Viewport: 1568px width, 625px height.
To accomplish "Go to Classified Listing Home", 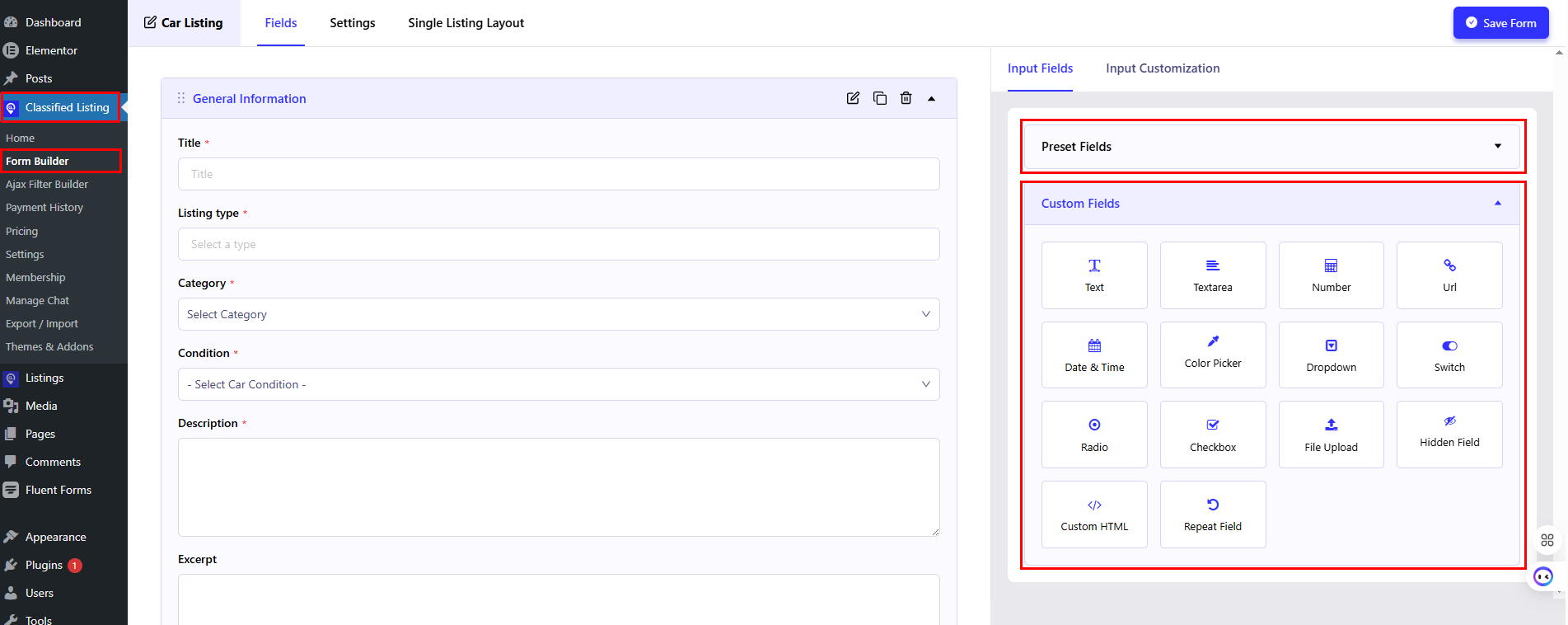I will 21,138.
